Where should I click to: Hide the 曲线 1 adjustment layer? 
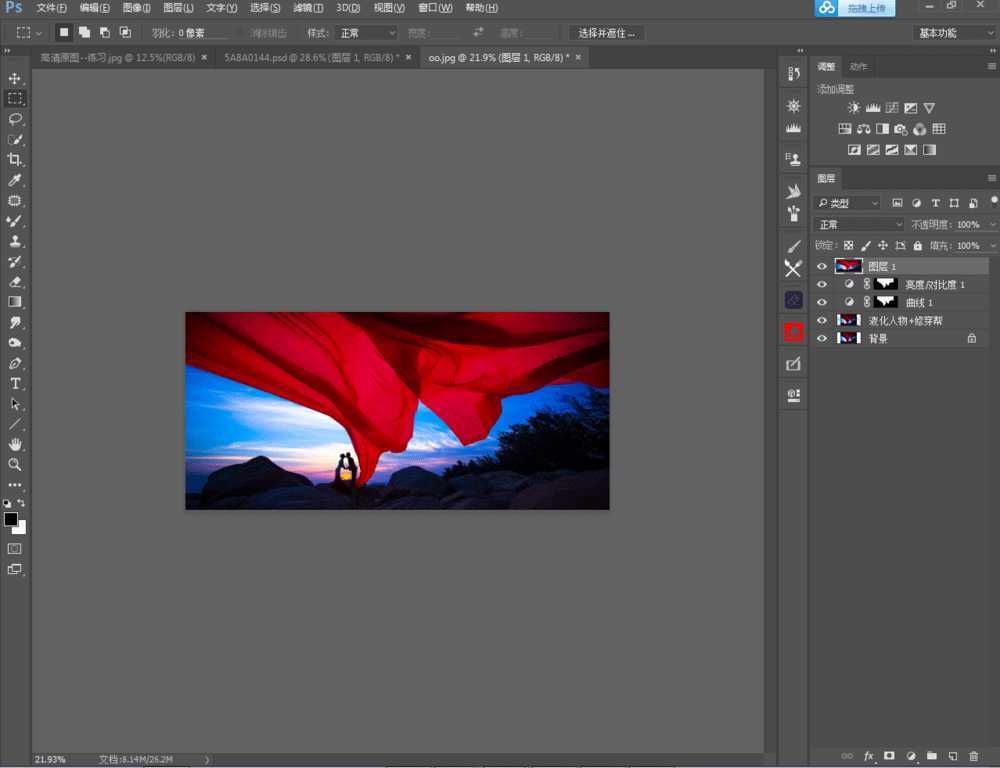tap(822, 302)
